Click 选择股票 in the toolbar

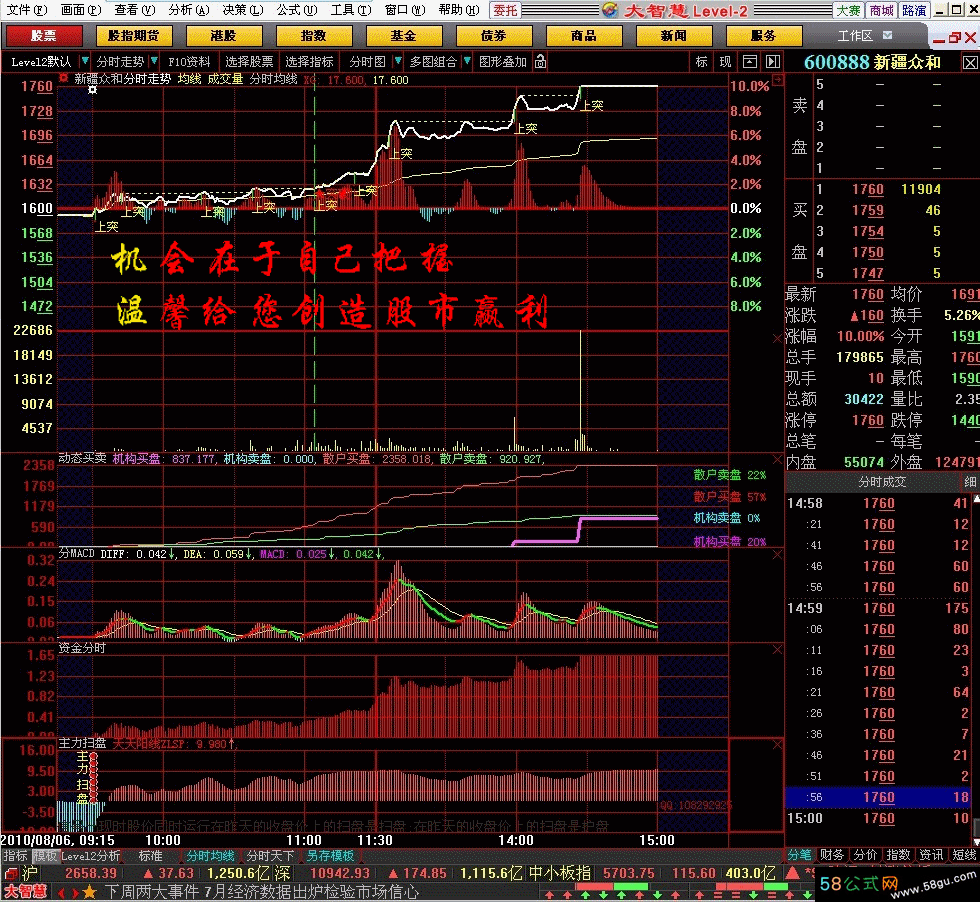(249, 61)
